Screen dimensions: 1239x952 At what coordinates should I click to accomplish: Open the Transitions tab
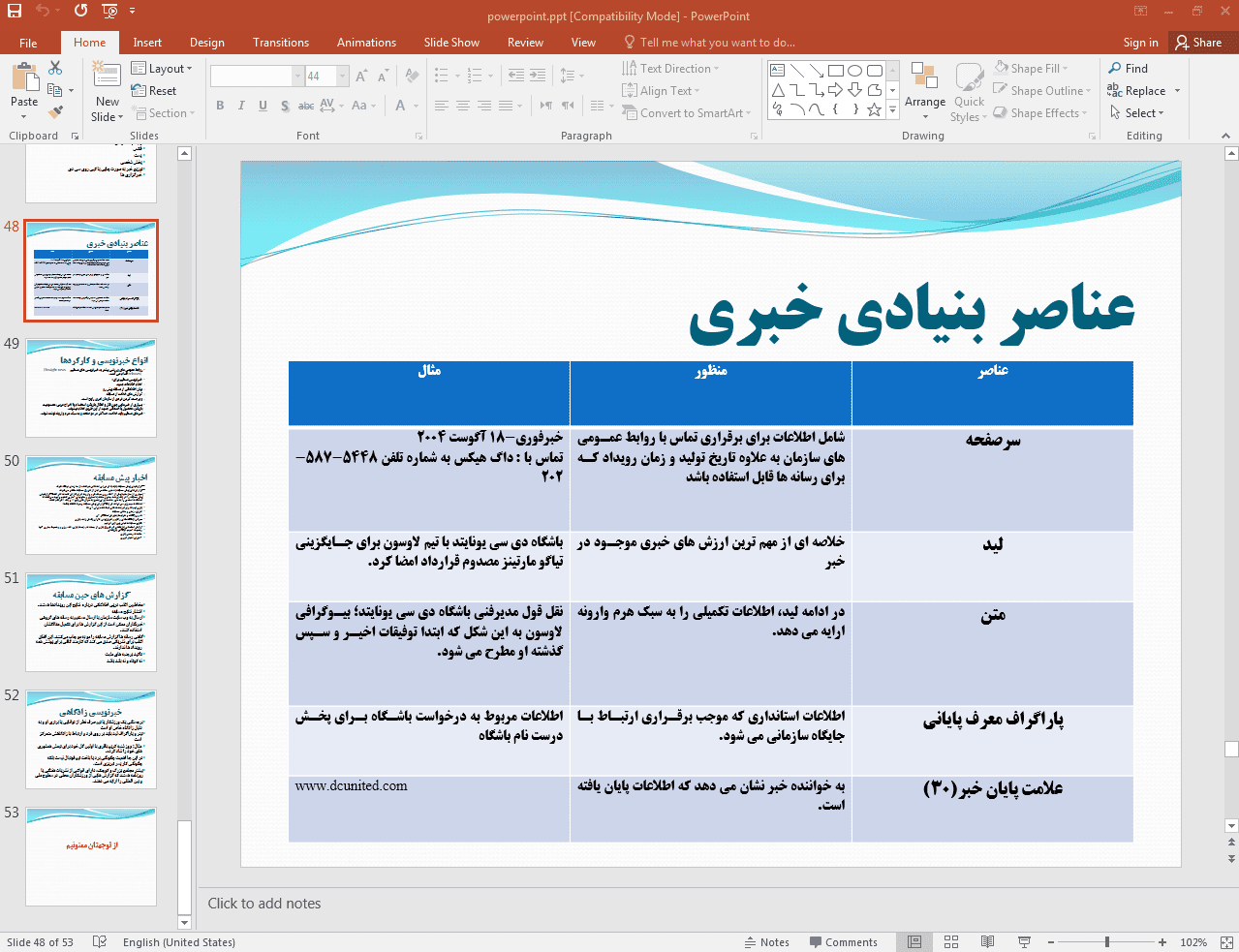(281, 43)
